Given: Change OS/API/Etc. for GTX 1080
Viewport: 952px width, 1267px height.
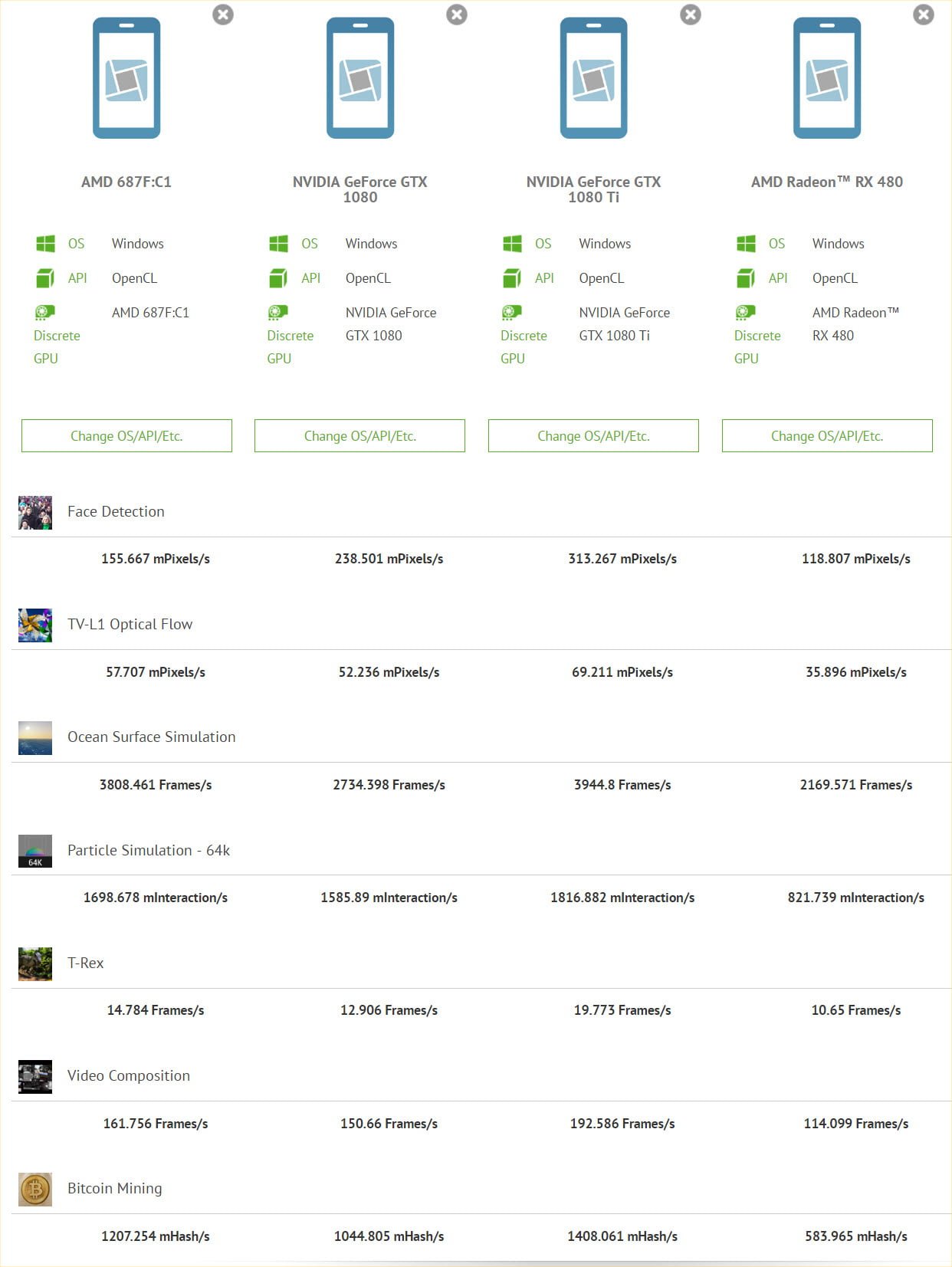Looking at the screenshot, I should coord(360,435).
